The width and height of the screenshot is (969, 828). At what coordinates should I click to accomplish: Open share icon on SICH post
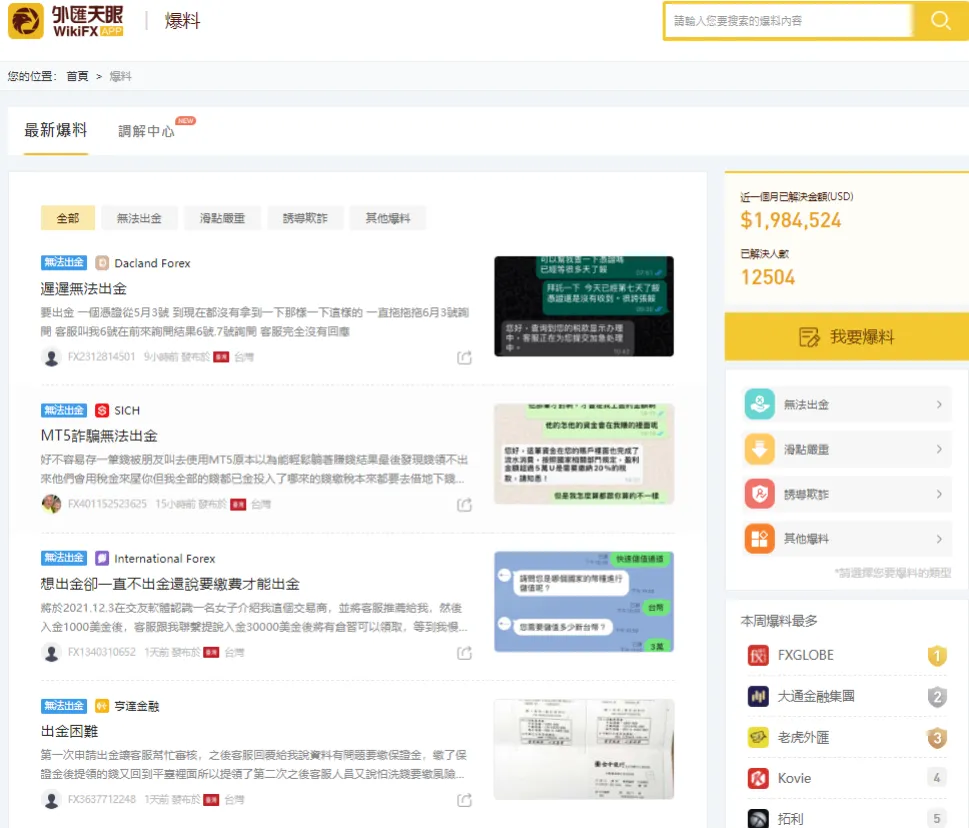coord(464,505)
